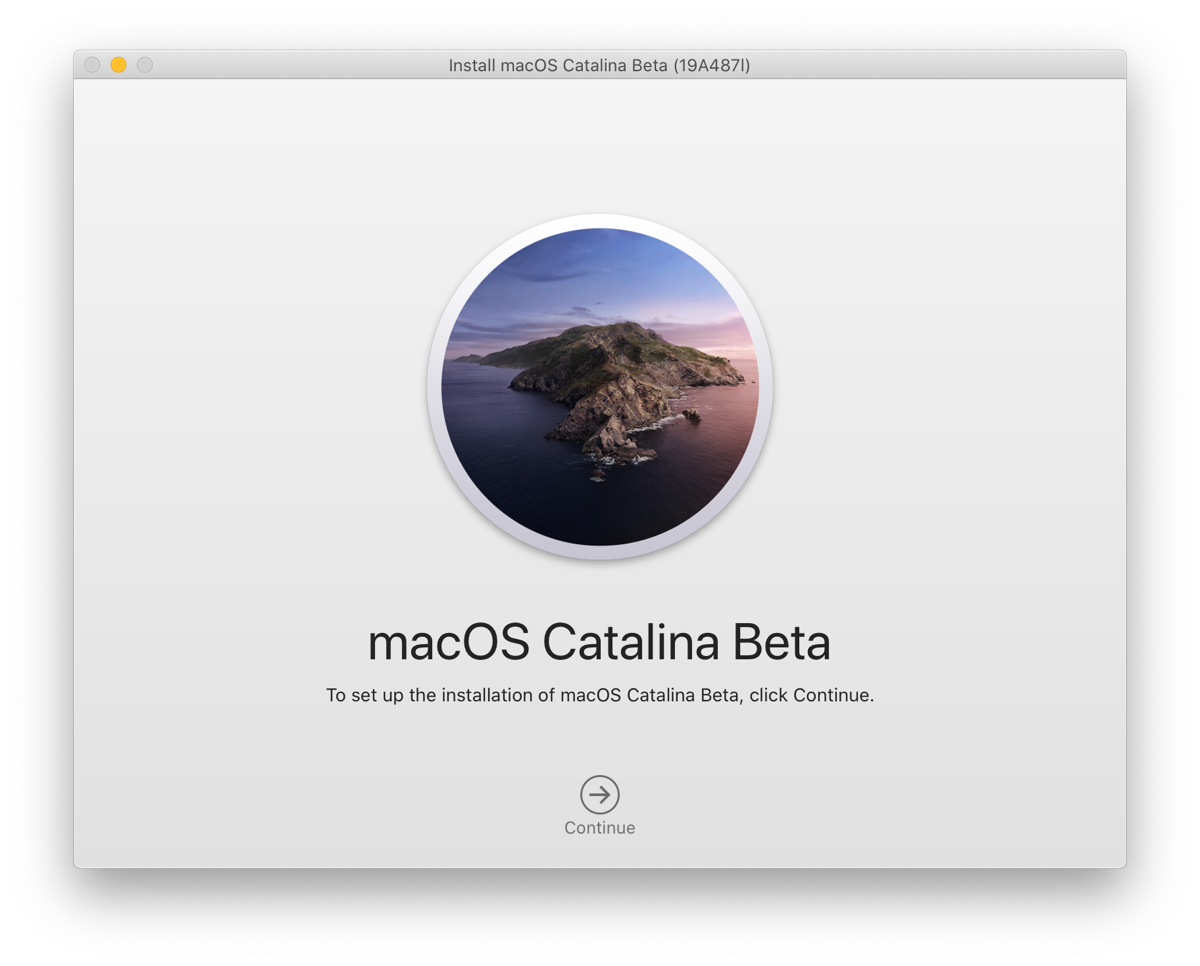Click the 'To set up the installation' instruction text
This screenshot has height=966, width=1200.
[440, 695]
